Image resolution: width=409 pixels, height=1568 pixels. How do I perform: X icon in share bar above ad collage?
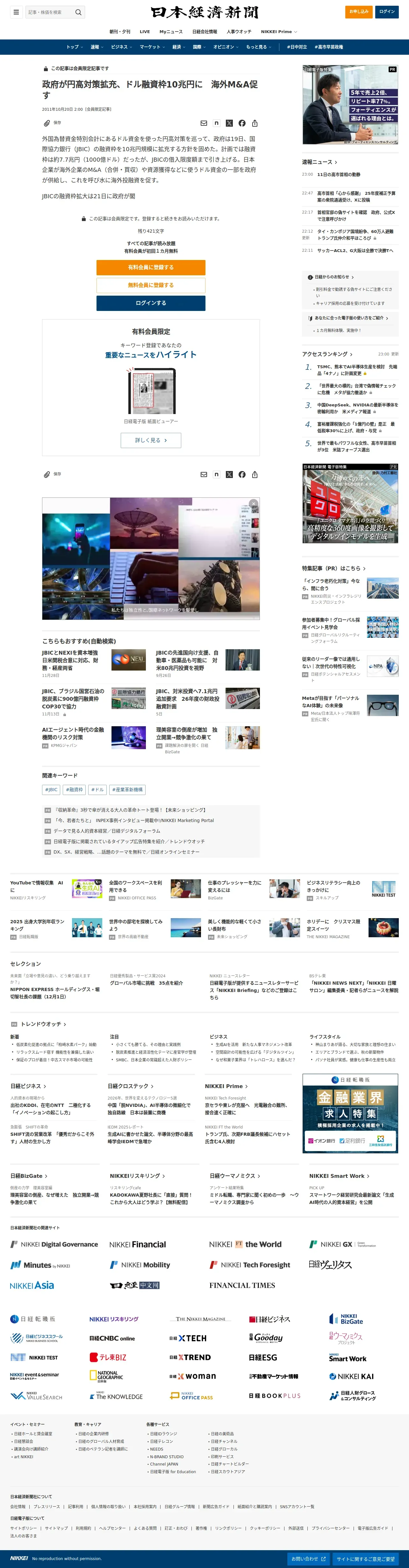[x=229, y=474]
